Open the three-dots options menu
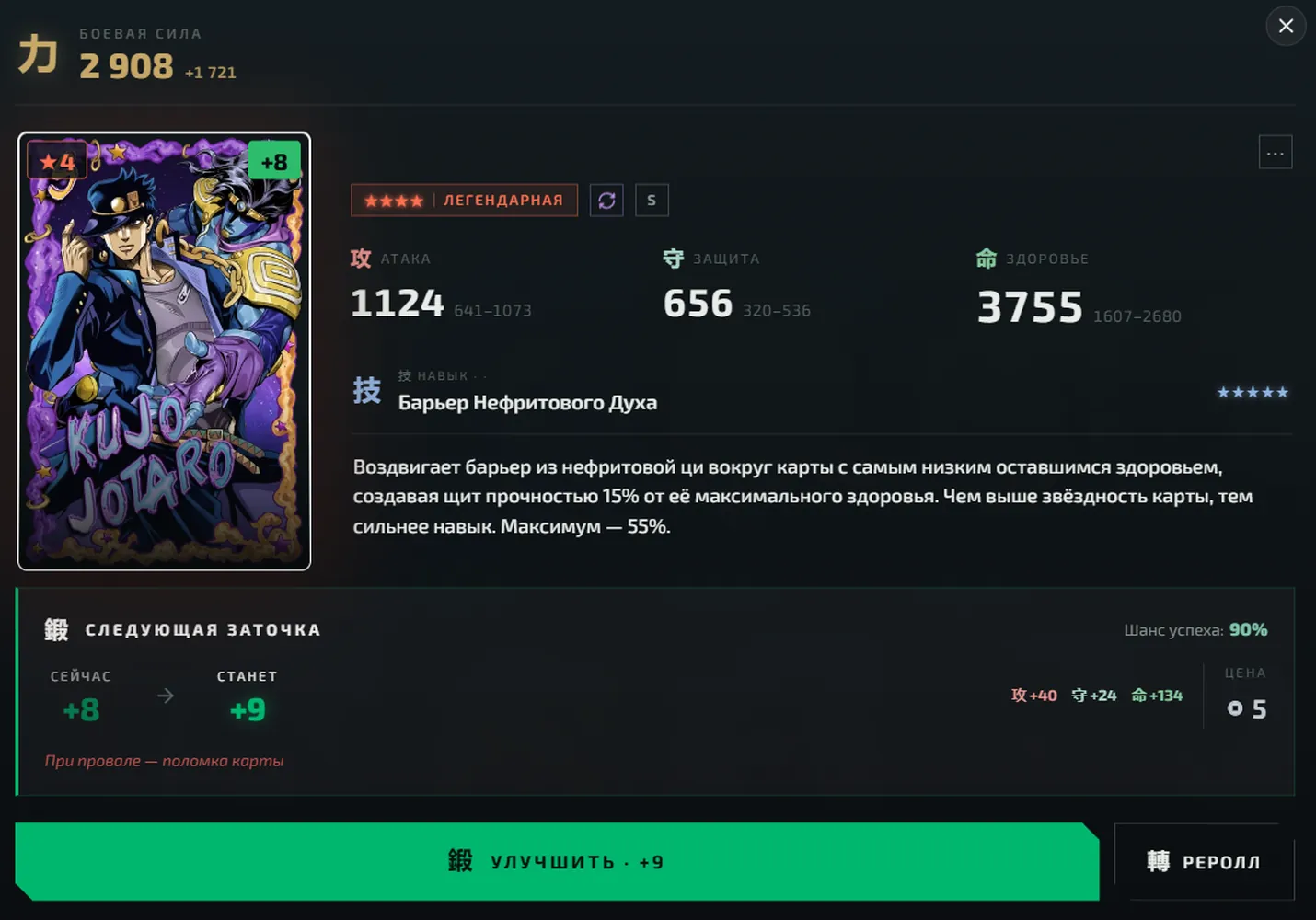Screen dimensions: 1316x920 click(1275, 153)
